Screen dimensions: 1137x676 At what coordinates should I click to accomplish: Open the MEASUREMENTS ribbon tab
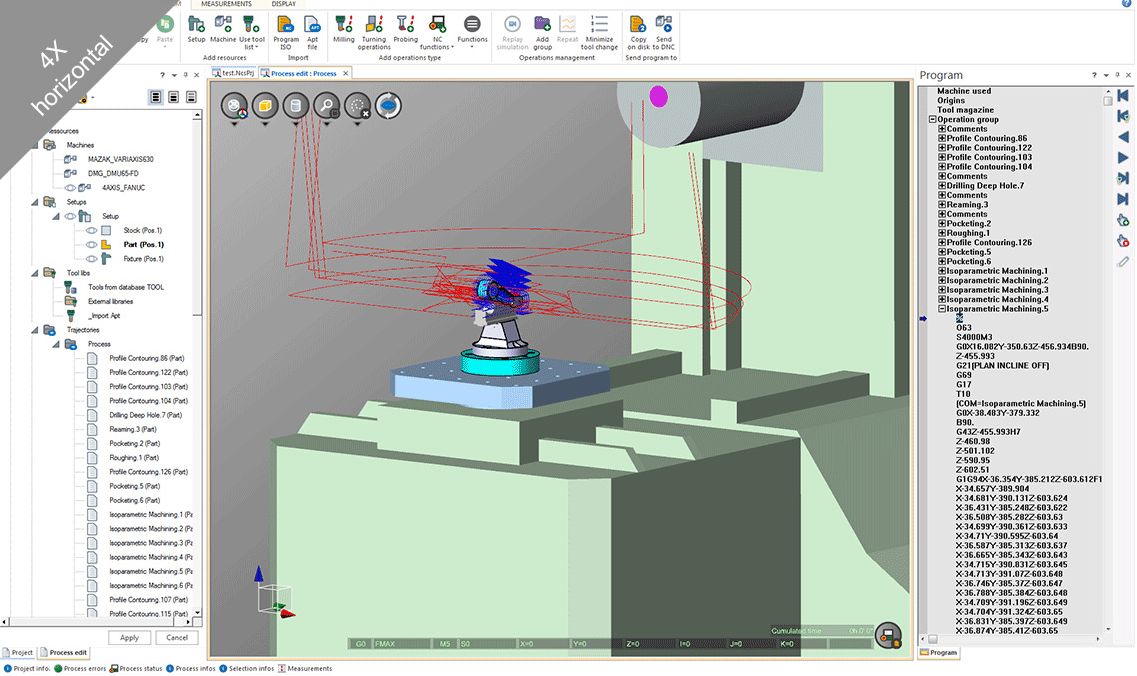(226, 4)
